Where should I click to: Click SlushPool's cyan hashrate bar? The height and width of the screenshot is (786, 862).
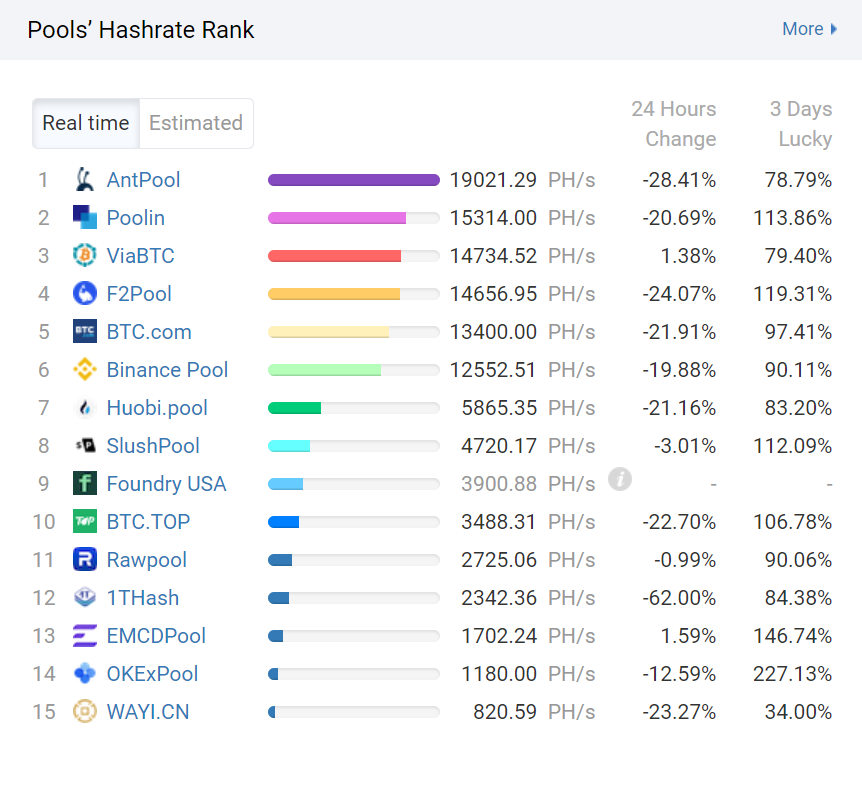pyautogui.click(x=289, y=446)
